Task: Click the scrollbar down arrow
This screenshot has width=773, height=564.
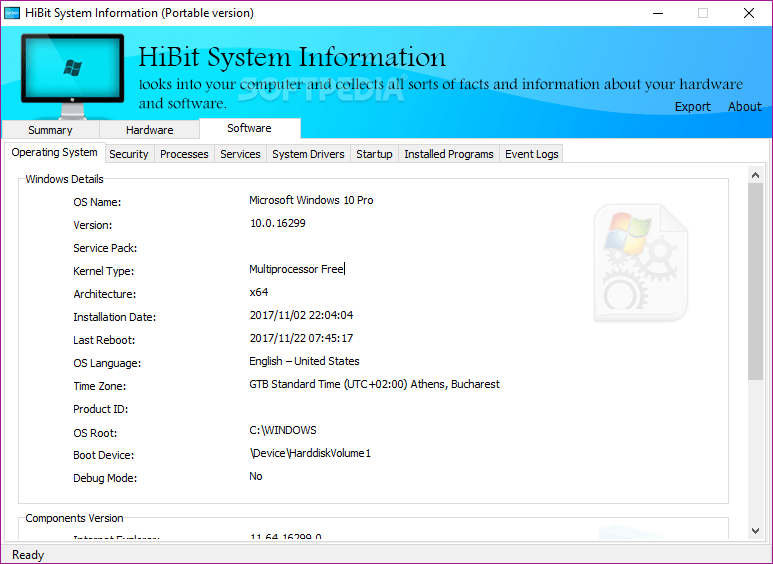Action: [x=755, y=530]
